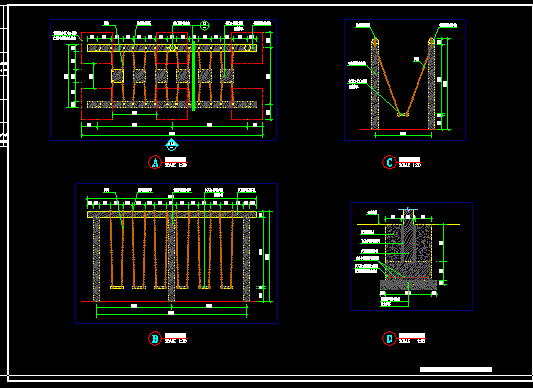Click the circled letter D drawing marker
Screen dimensions: 533x388
(x=389, y=339)
